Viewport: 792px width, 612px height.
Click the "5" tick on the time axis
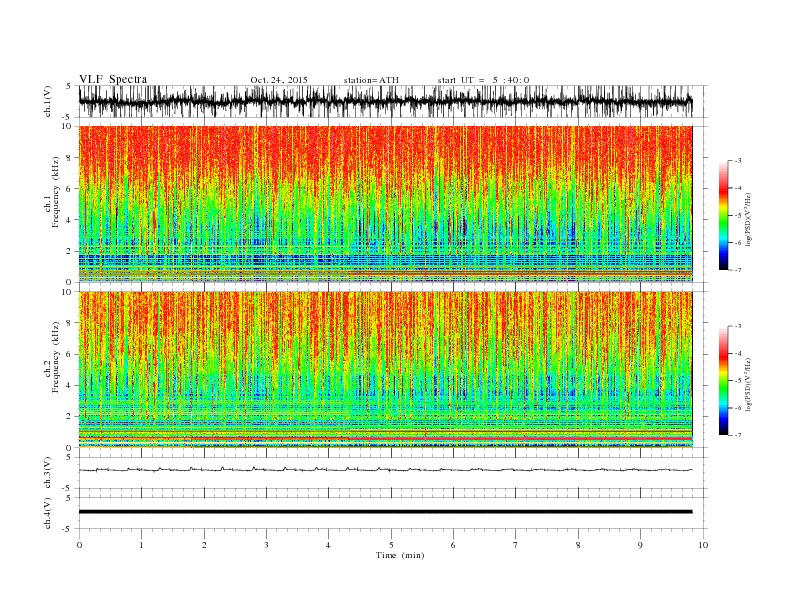tap(391, 545)
